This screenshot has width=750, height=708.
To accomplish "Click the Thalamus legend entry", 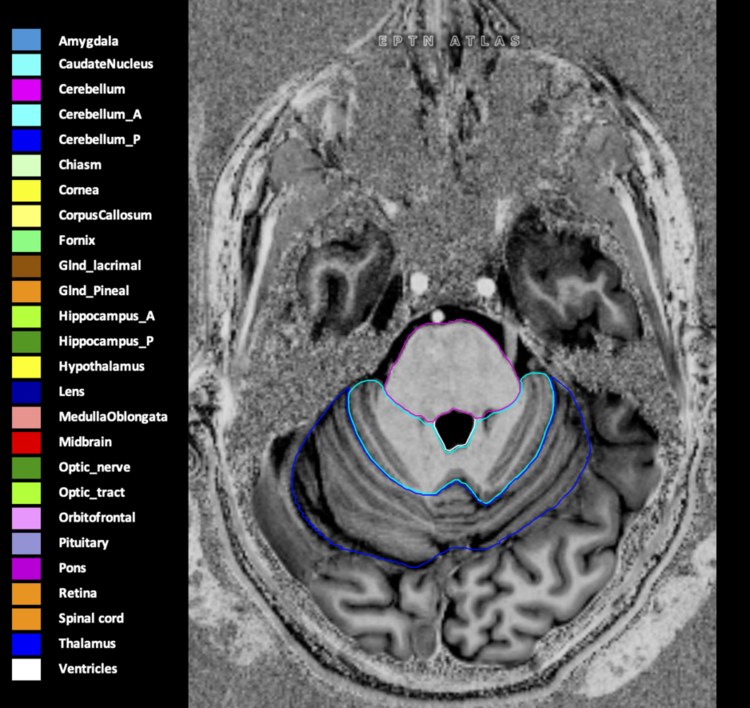I will click(87, 644).
